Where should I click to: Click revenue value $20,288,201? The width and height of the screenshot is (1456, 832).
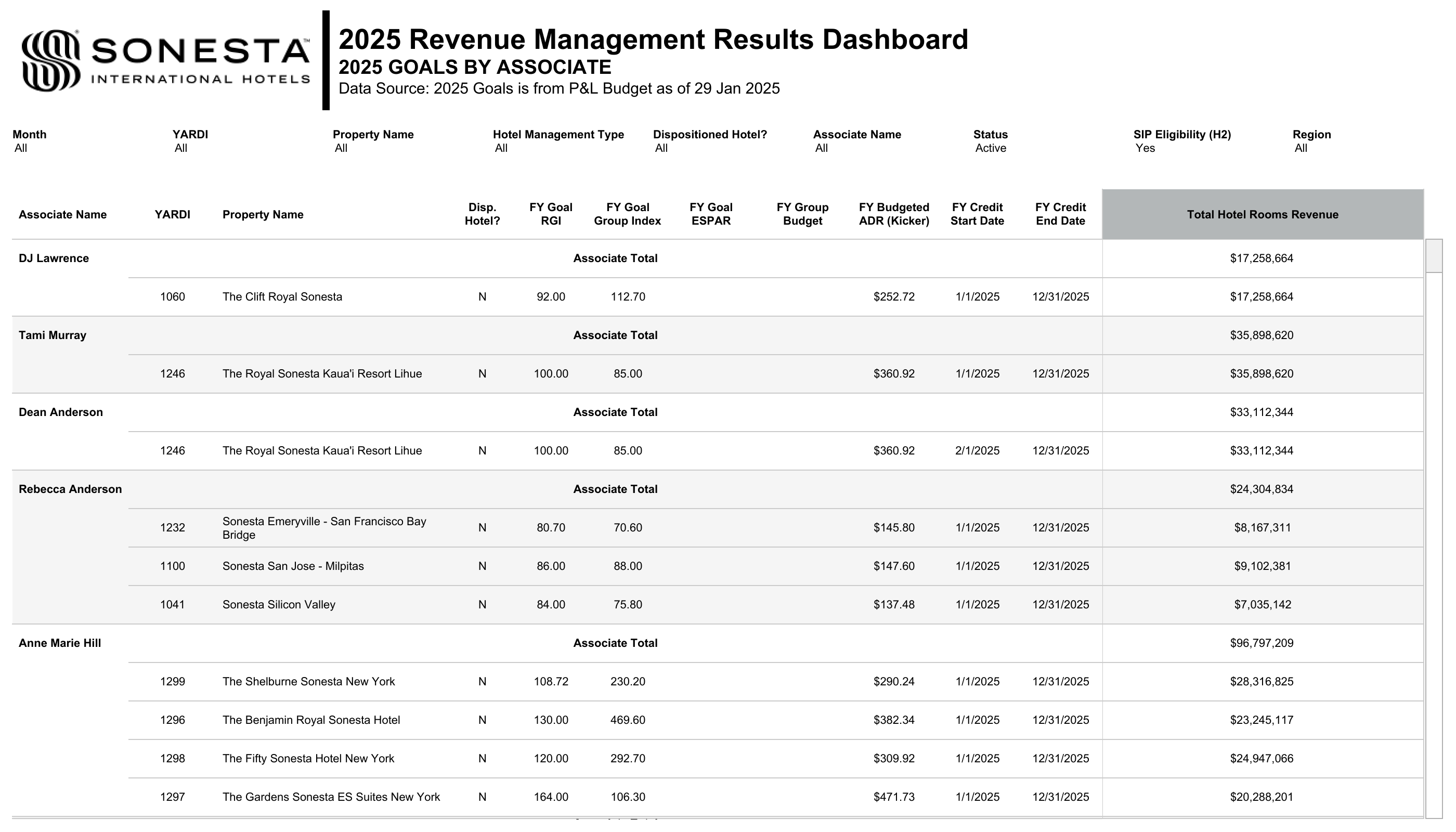[x=1262, y=797]
